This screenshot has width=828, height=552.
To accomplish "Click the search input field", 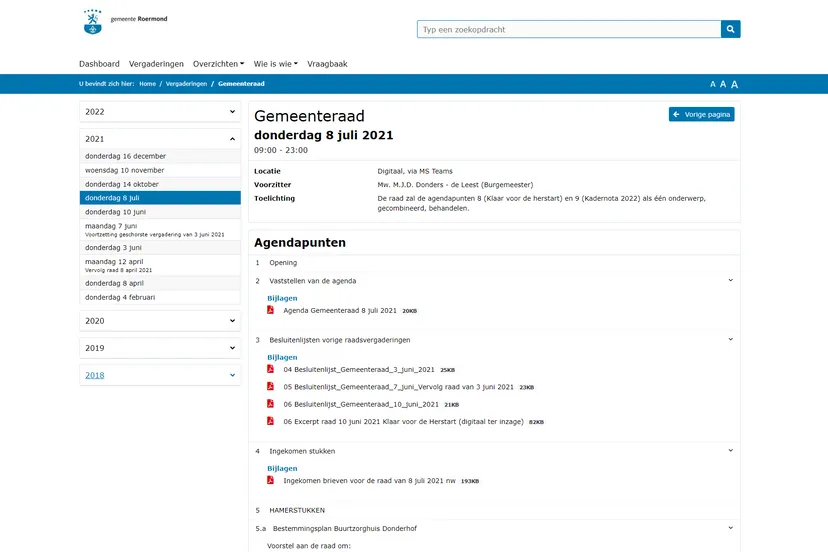I will 568,30.
